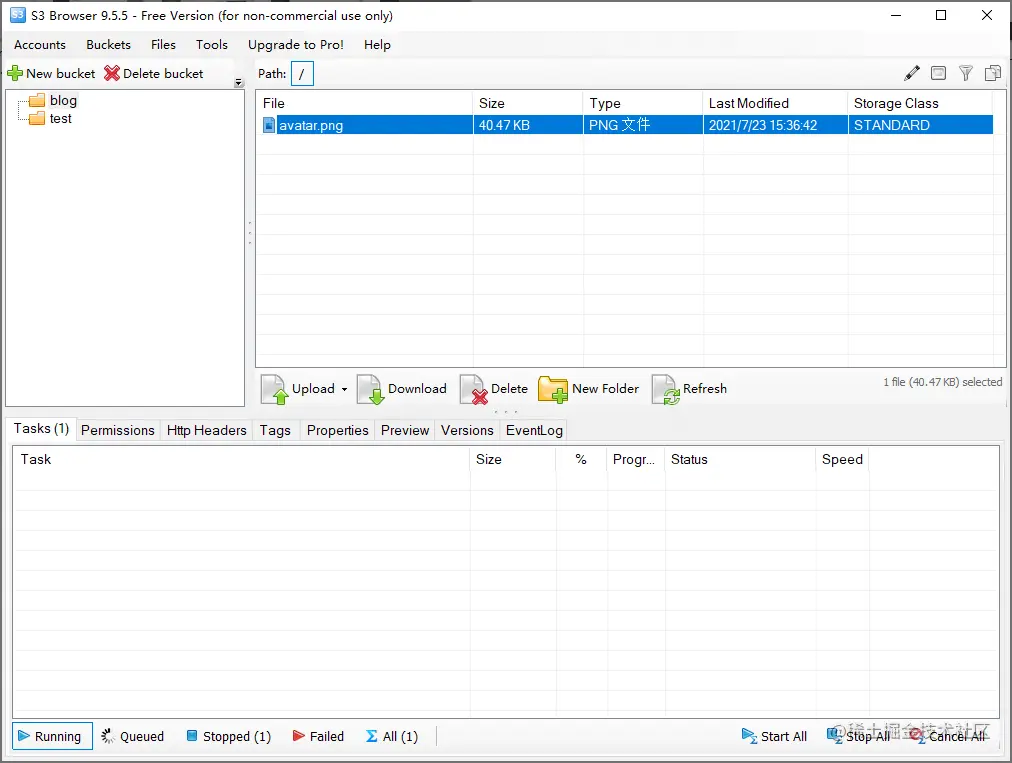The width and height of the screenshot is (1012, 763).
Task: Switch to the Versions tab
Action: (x=467, y=431)
